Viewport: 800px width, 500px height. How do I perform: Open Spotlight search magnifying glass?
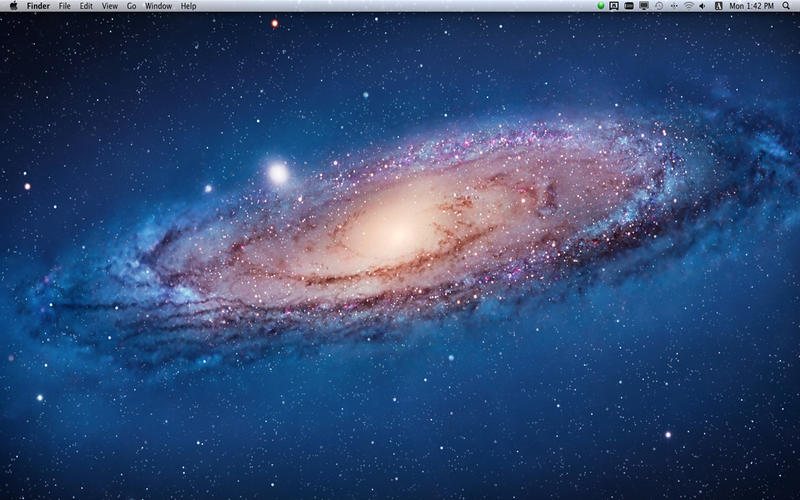tap(786, 6)
